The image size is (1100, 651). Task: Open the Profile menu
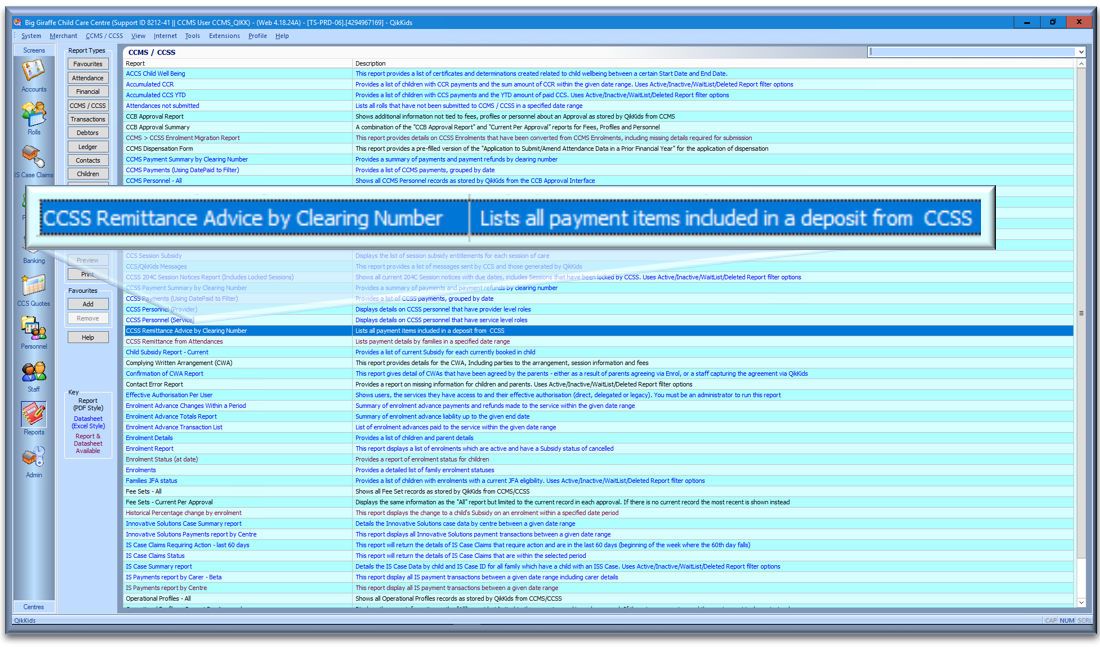[x=257, y=36]
